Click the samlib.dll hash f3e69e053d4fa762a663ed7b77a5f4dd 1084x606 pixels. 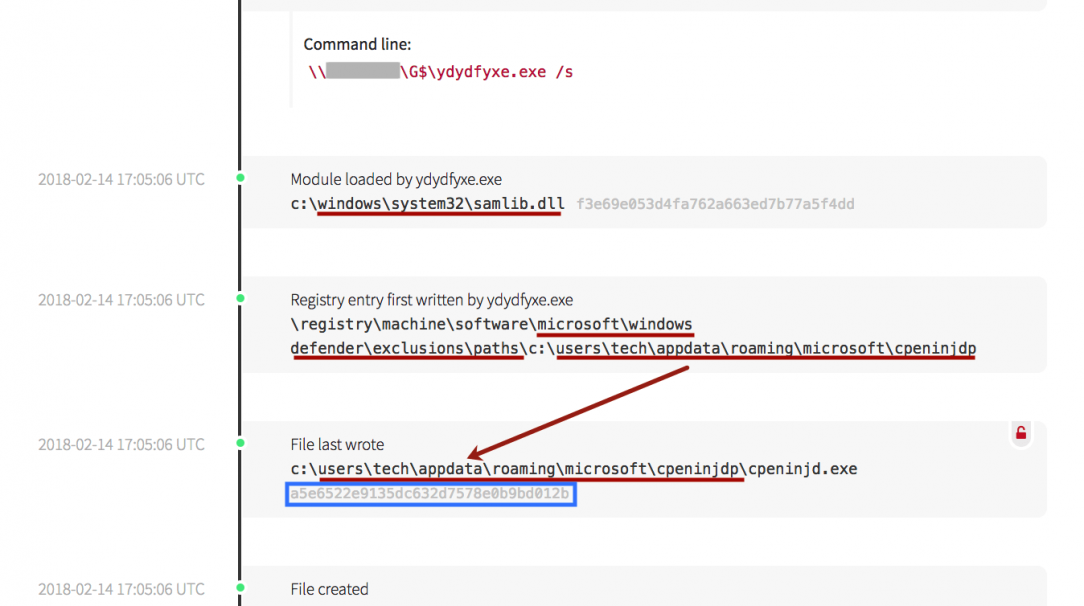[715, 204]
